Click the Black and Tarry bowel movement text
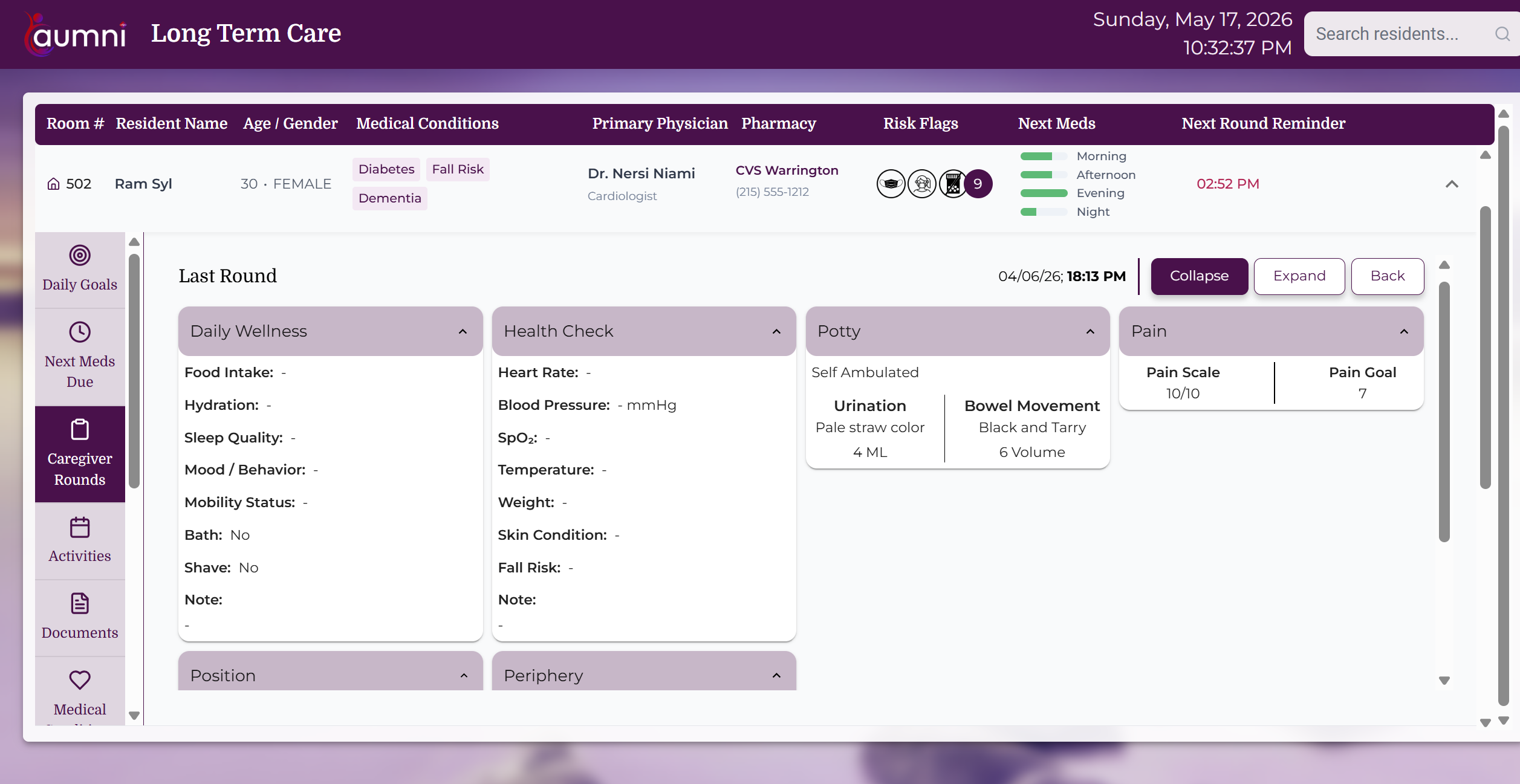 click(x=1032, y=427)
